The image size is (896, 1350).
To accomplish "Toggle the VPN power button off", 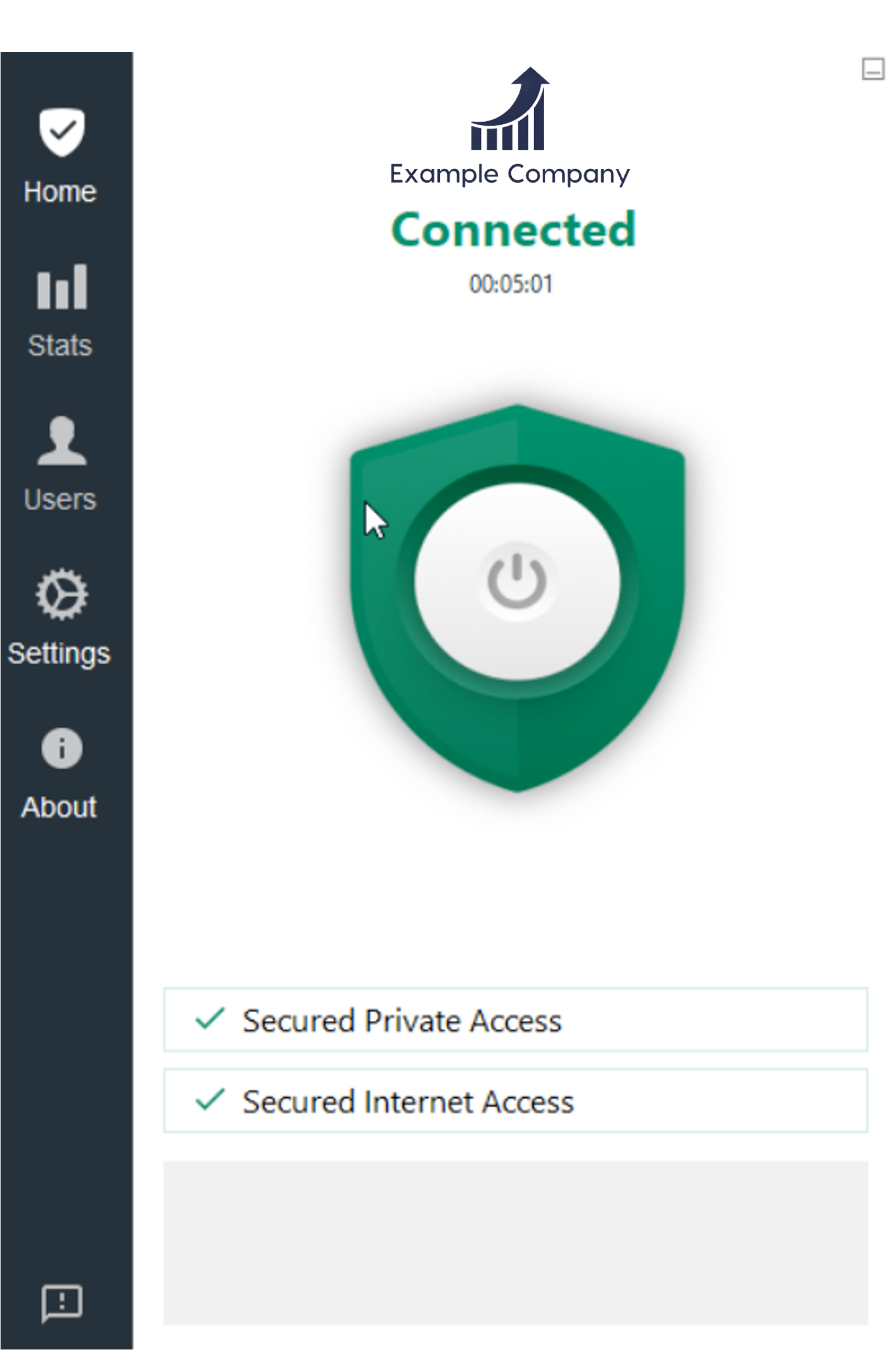I will (x=517, y=581).
